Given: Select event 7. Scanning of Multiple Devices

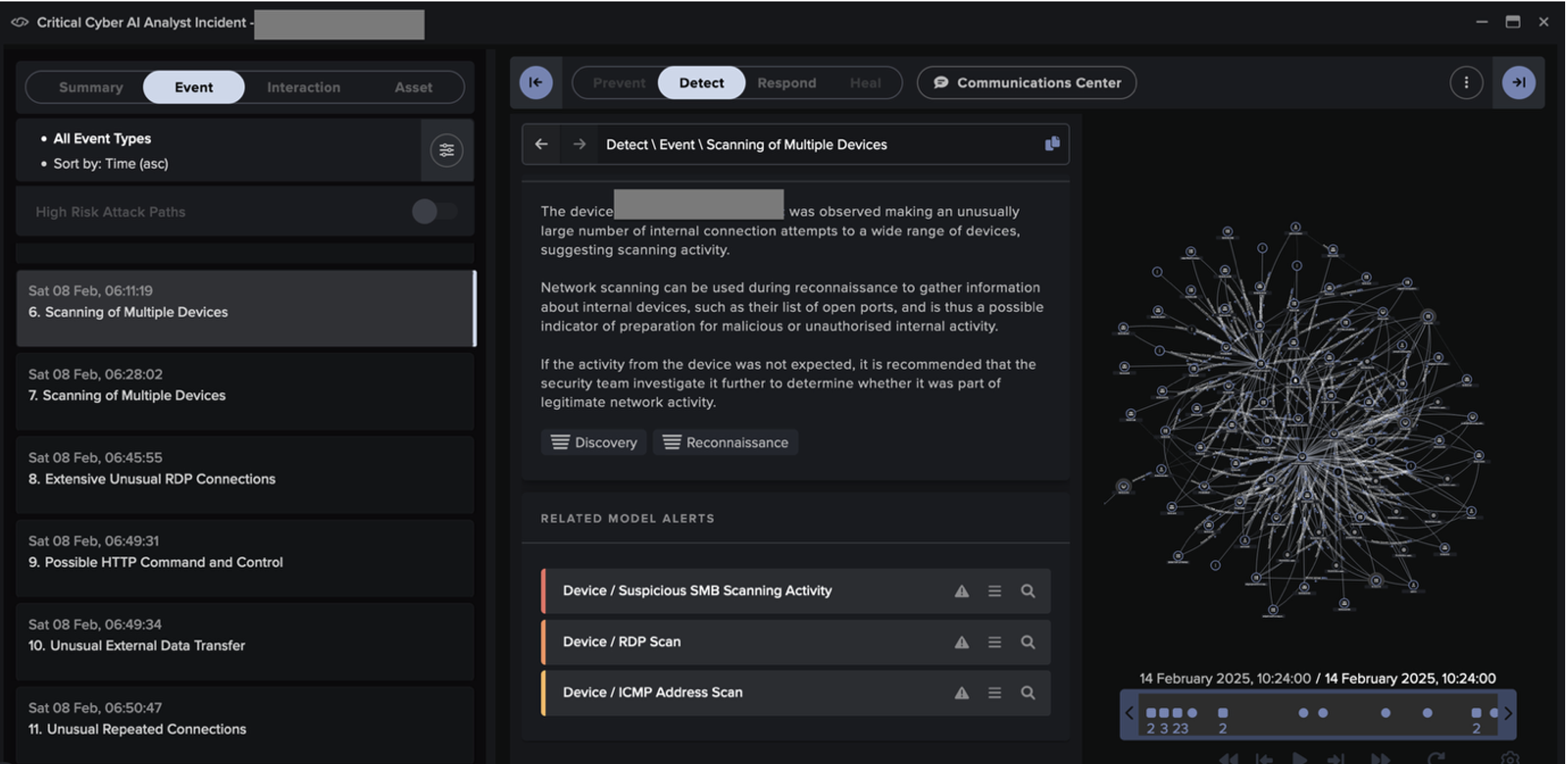Looking at the screenshot, I should (245, 392).
